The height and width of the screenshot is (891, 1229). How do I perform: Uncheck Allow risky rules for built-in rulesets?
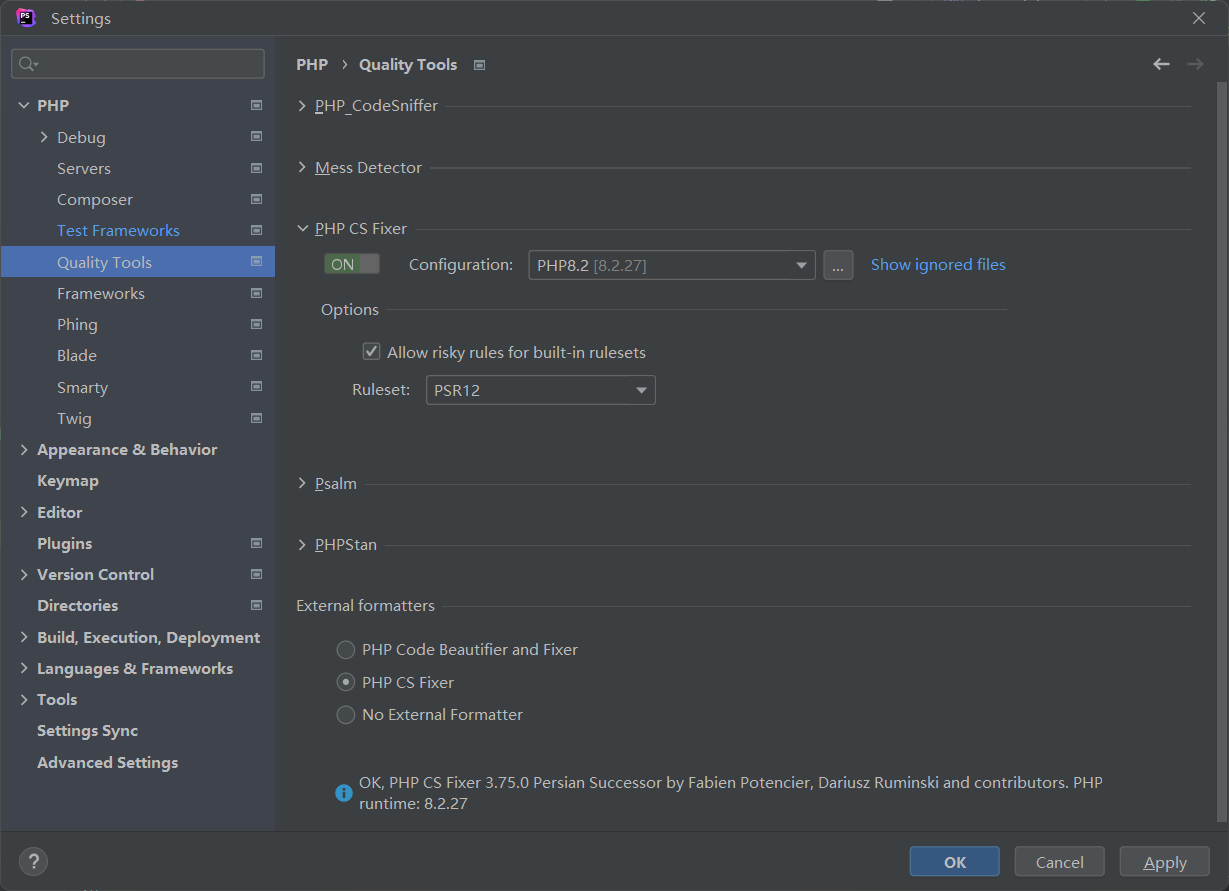(x=371, y=352)
